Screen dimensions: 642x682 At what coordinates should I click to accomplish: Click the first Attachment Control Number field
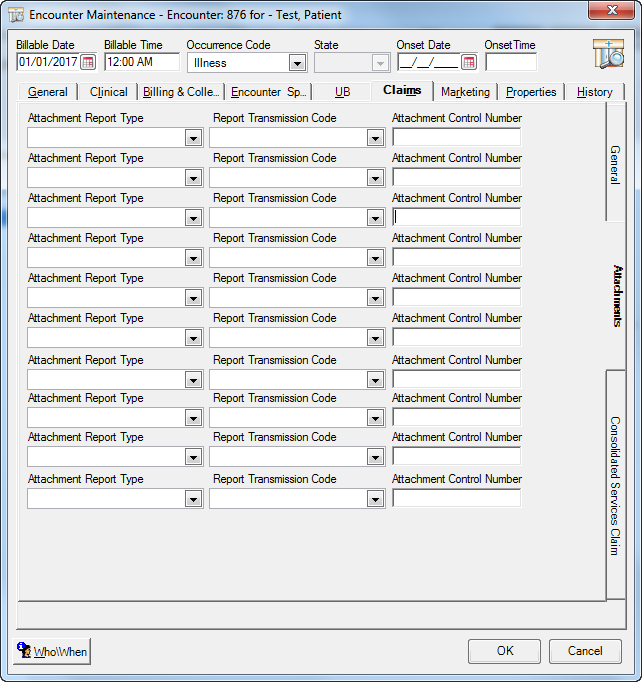coord(456,137)
